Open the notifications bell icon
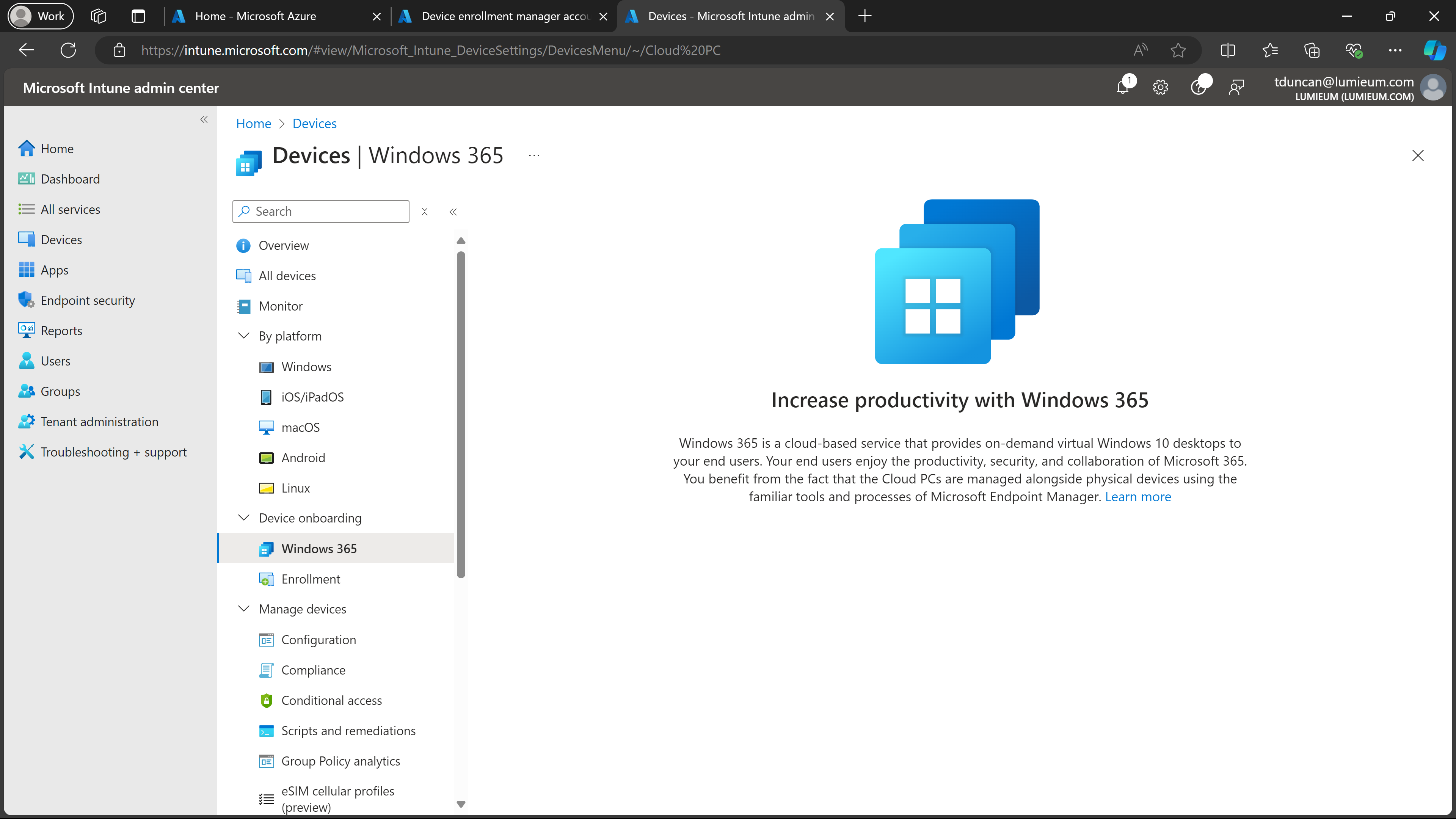 coord(1123,88)
